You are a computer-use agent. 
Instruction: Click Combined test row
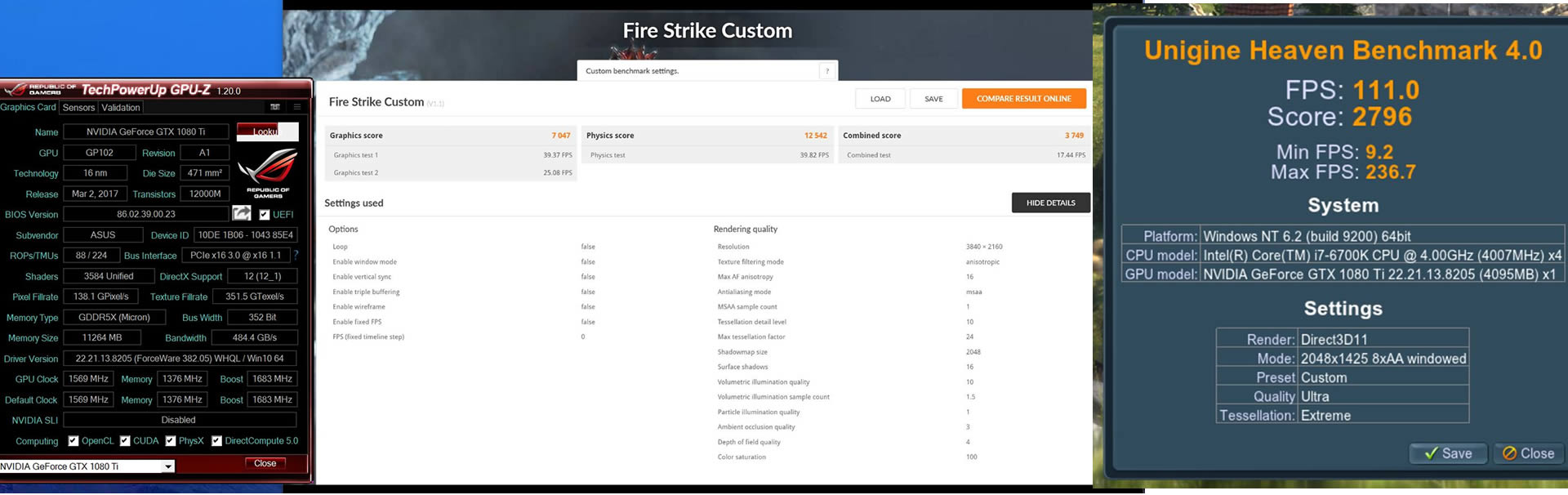964,155
